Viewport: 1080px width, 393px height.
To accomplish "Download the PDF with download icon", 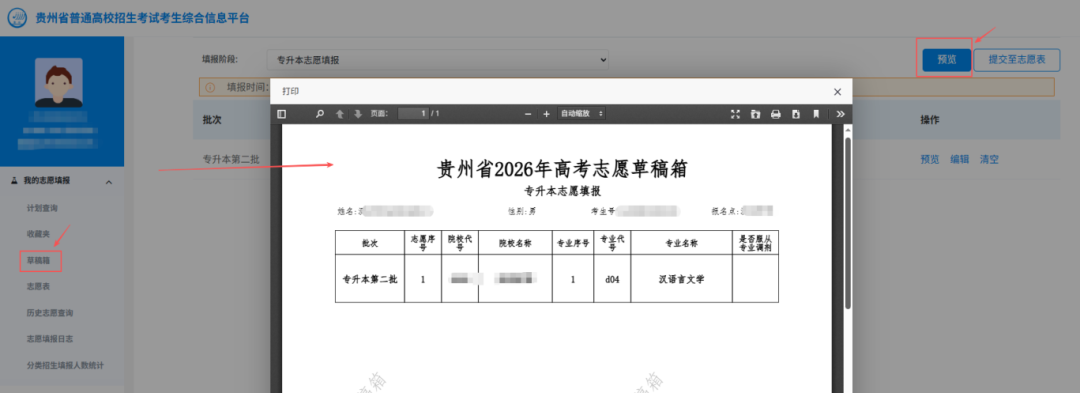I will coord(796,114).
